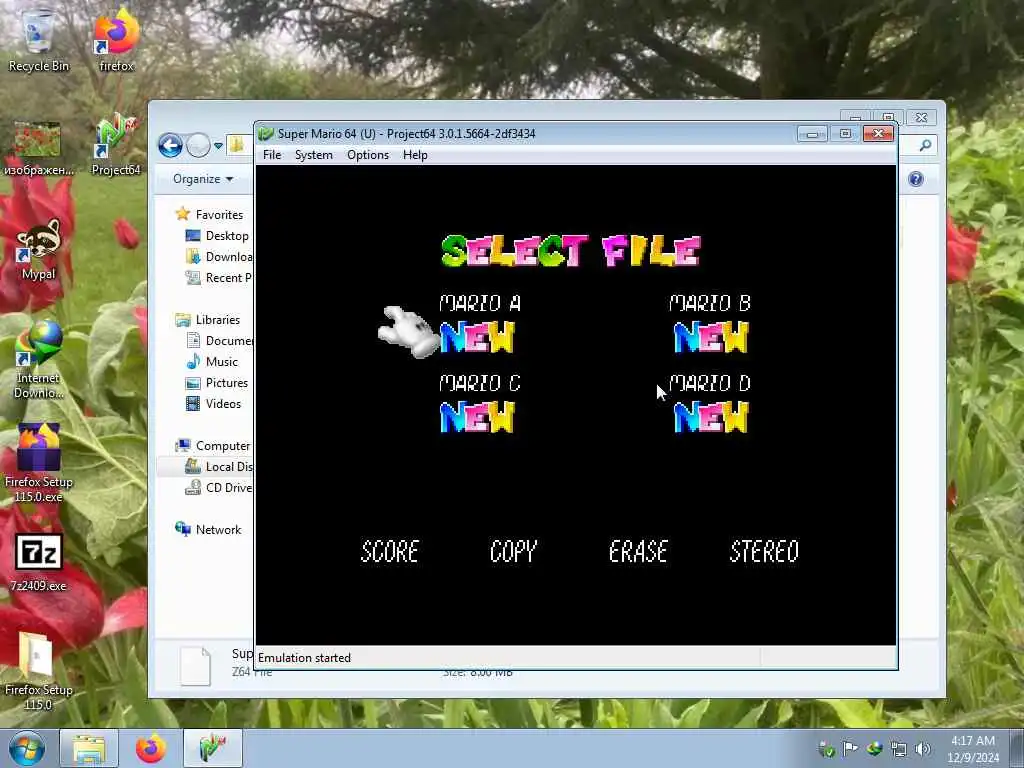Select Recent Places under Favorites

219,278
